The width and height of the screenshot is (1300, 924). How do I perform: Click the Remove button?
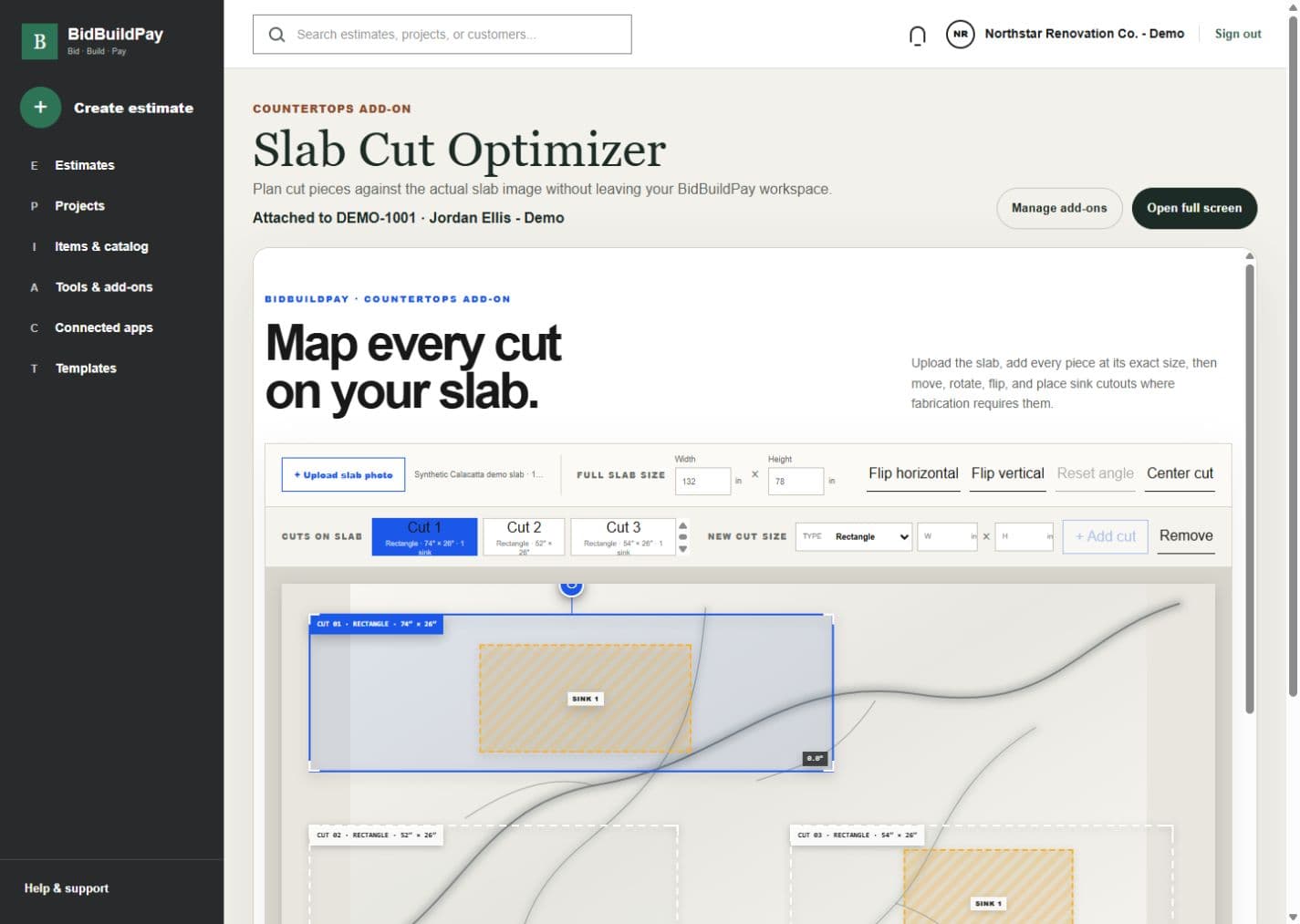tap(1186, 536)
